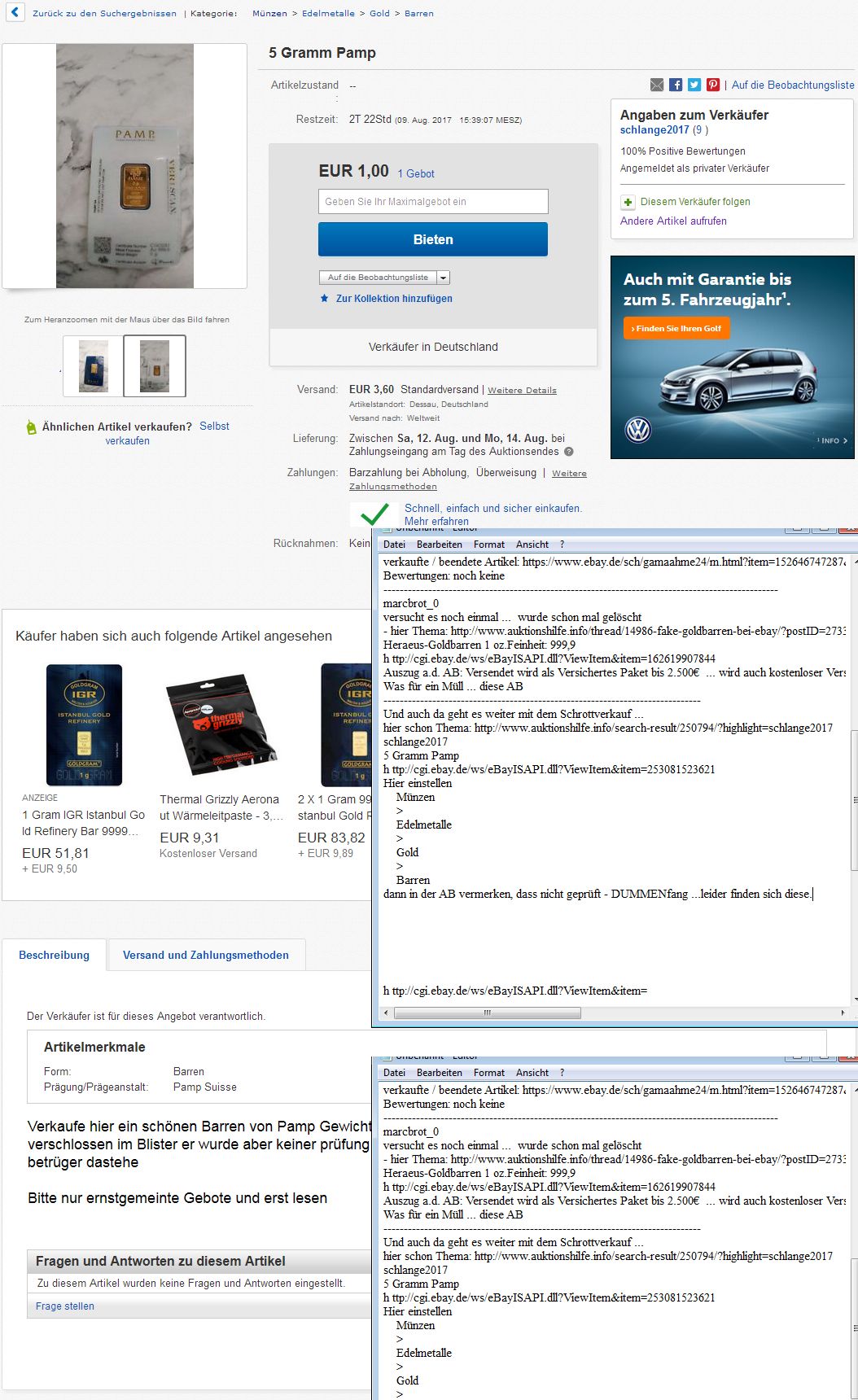Image resolution: width=858 pixels, height=1400 pixels.
Task: Open 'Weitere Details' shipping link
Action: (522, 390)
